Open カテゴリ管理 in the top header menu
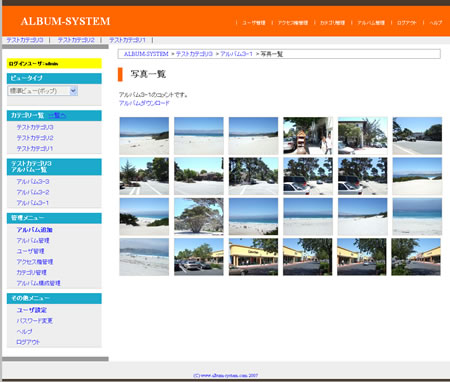Screen dimensions: 450x382 332,23
